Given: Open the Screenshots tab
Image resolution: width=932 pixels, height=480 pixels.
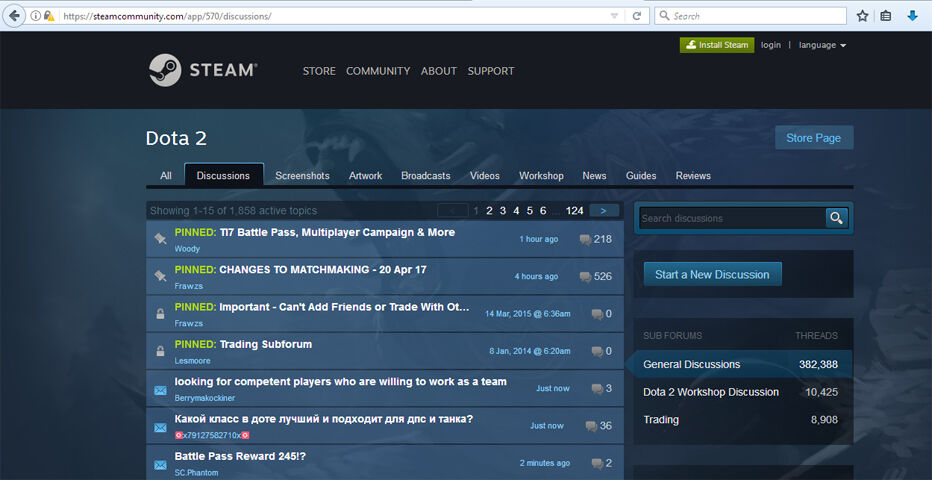Looking at the screenshot, I should [x=302, y=176].
